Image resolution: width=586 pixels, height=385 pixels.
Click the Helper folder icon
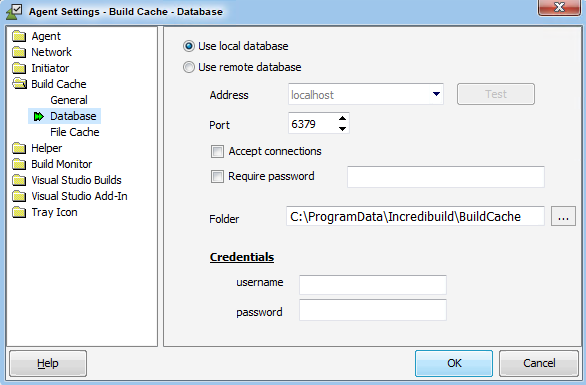pyautogui.click(x=19, y=148)
